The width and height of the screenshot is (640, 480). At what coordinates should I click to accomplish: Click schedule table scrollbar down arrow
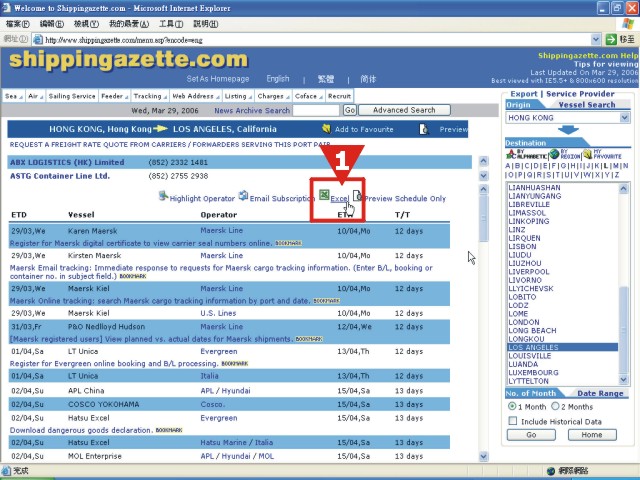pyautogui.click(x=483, y=456)
